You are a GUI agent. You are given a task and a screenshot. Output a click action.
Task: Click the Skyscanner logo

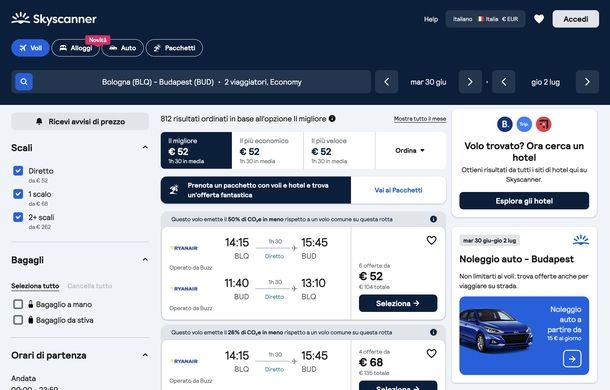54,18
